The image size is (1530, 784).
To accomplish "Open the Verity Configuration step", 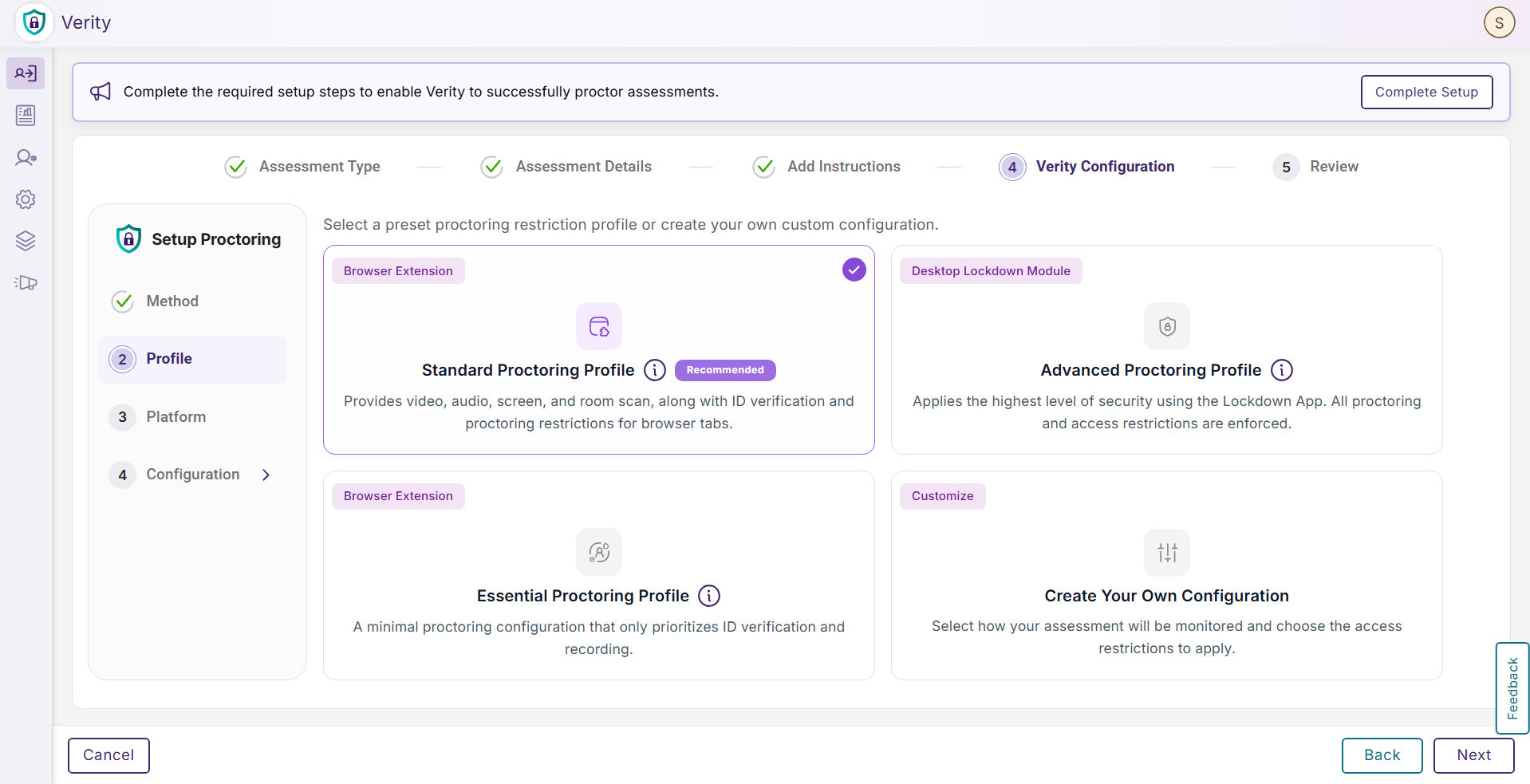I will (x=1086, y=167).
